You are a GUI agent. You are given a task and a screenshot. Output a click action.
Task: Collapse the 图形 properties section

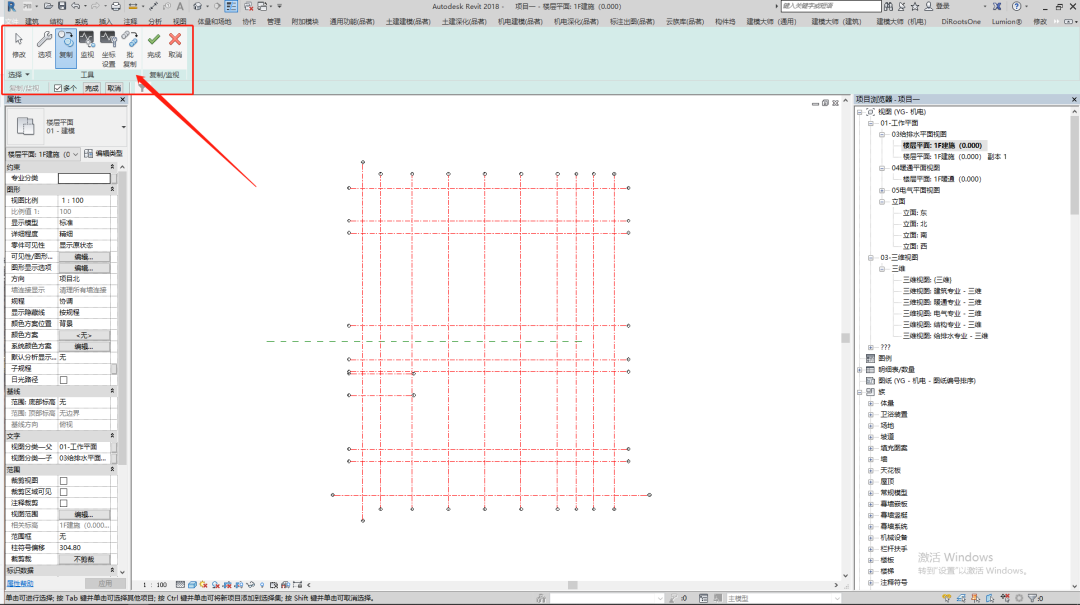click(112, 189)
